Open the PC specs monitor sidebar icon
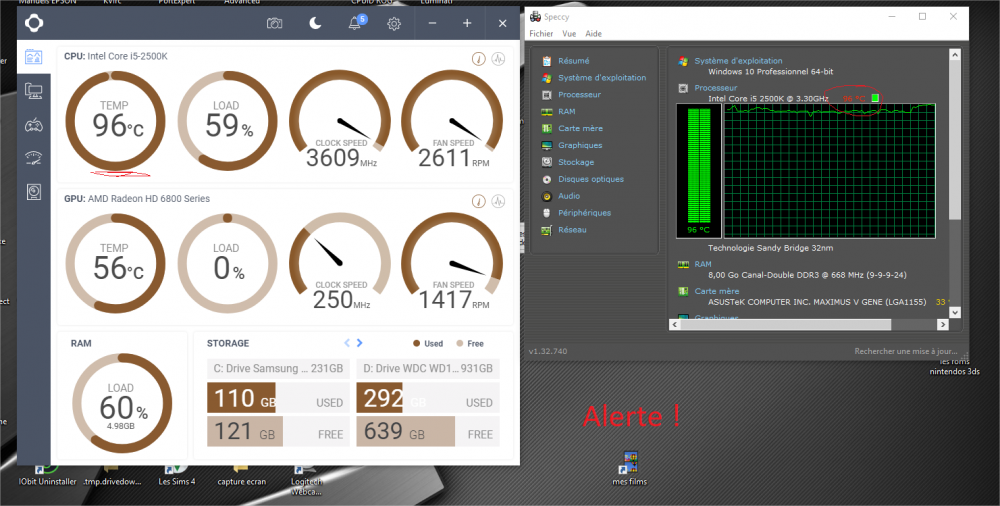Screen dimensions: 1000x506 [34, 91]
